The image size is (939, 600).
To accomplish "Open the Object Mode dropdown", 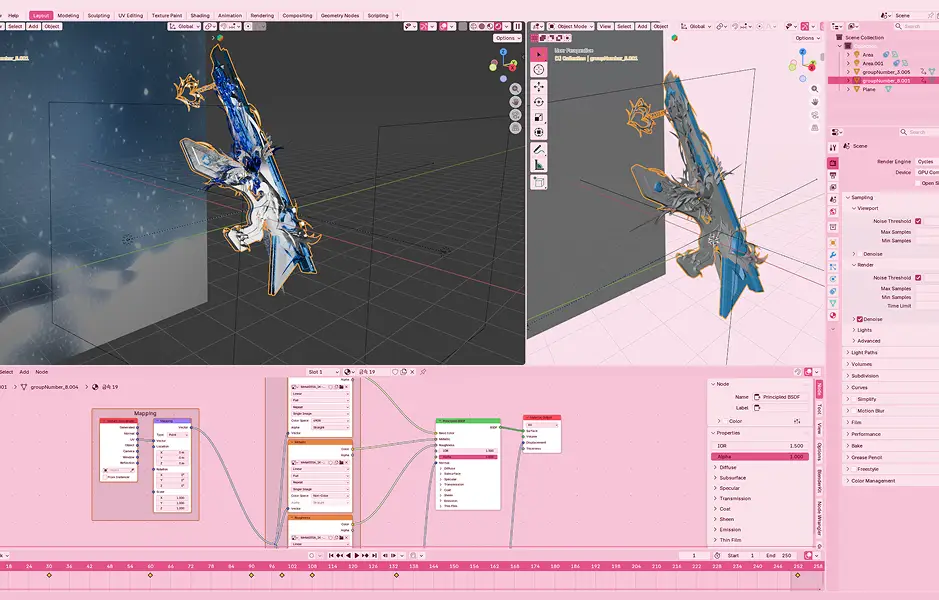I will pos(571,26).
